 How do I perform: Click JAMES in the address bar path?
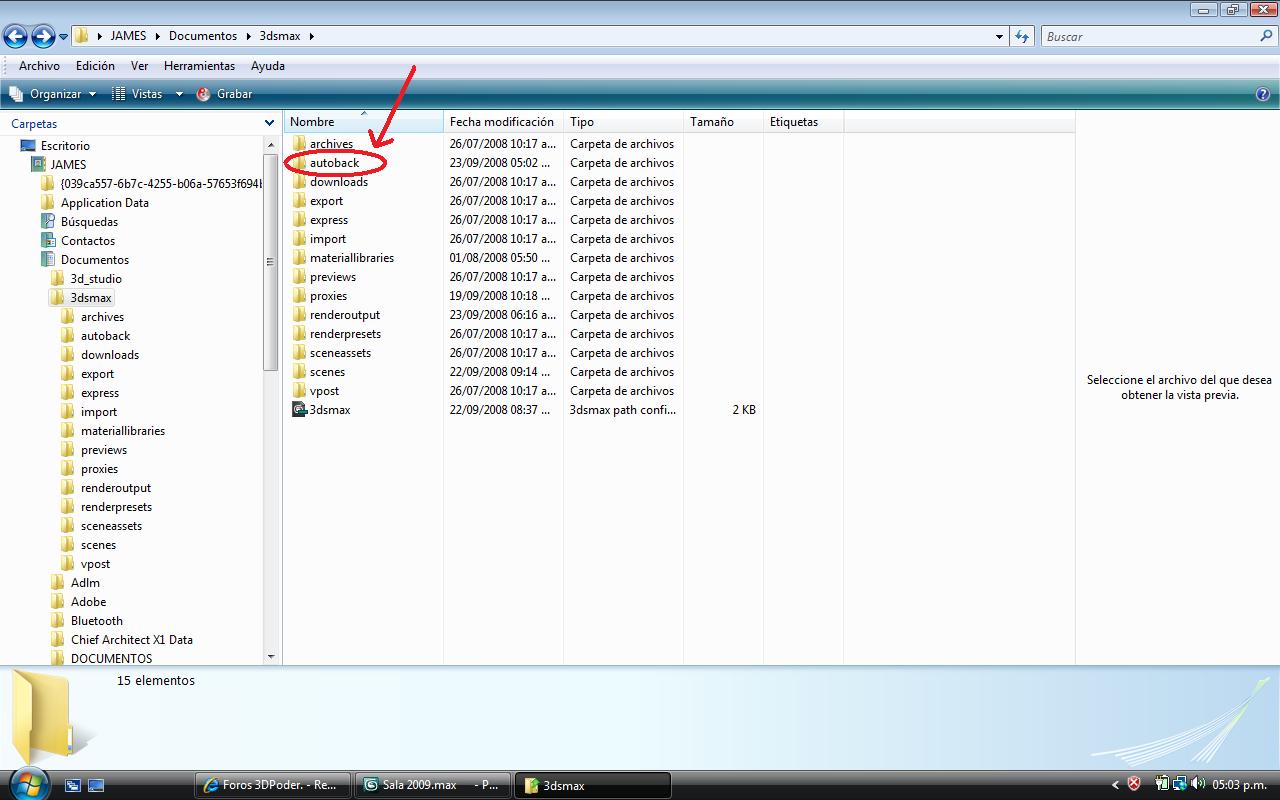tap(128, 36)
